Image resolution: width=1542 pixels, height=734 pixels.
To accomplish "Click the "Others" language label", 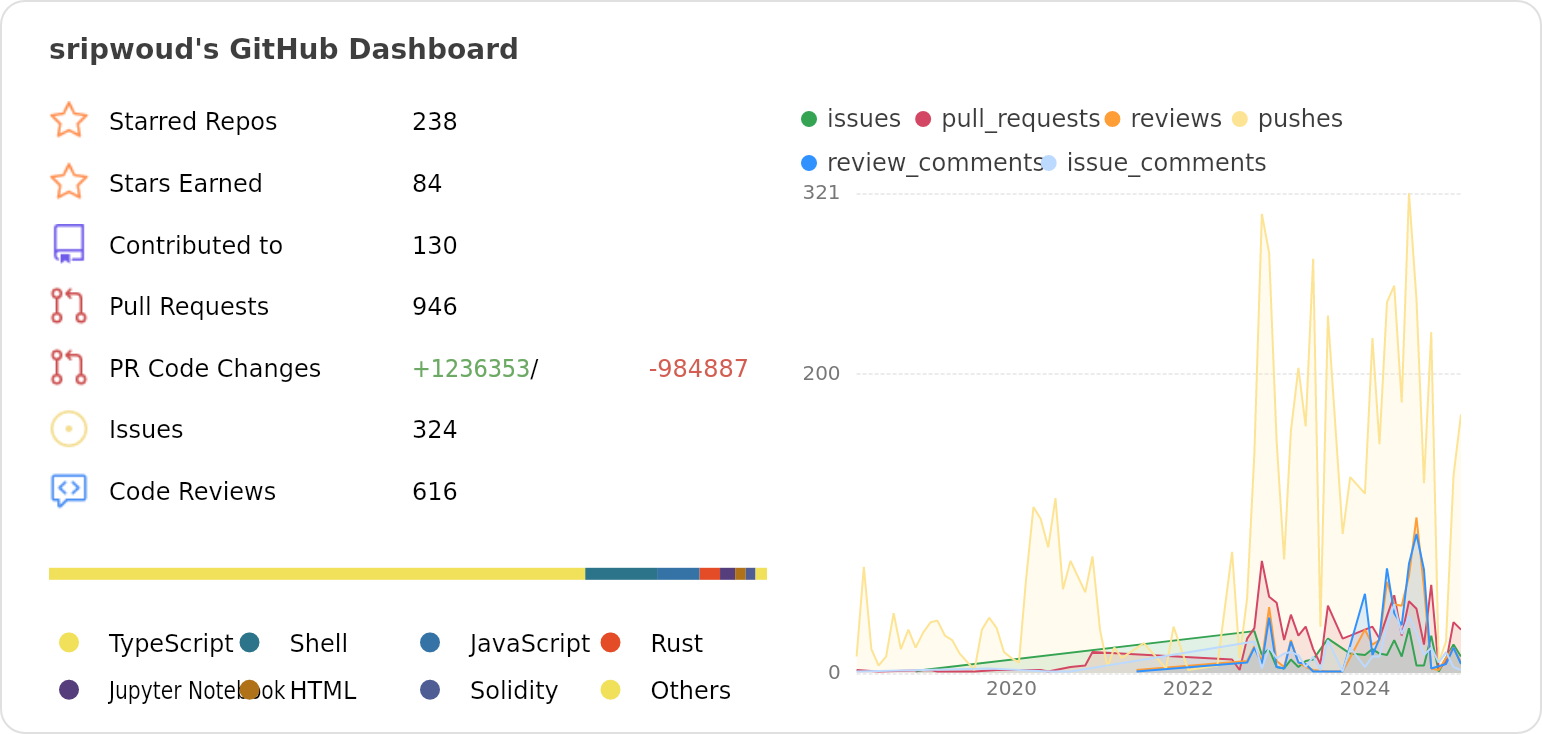I will [x=691, y=691].
